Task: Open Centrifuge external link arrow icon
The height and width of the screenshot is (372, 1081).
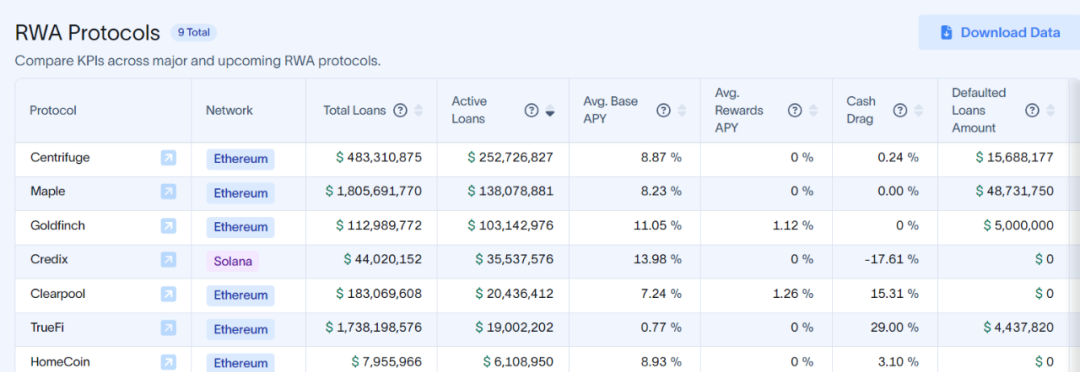Action: [x=168, y=158]
